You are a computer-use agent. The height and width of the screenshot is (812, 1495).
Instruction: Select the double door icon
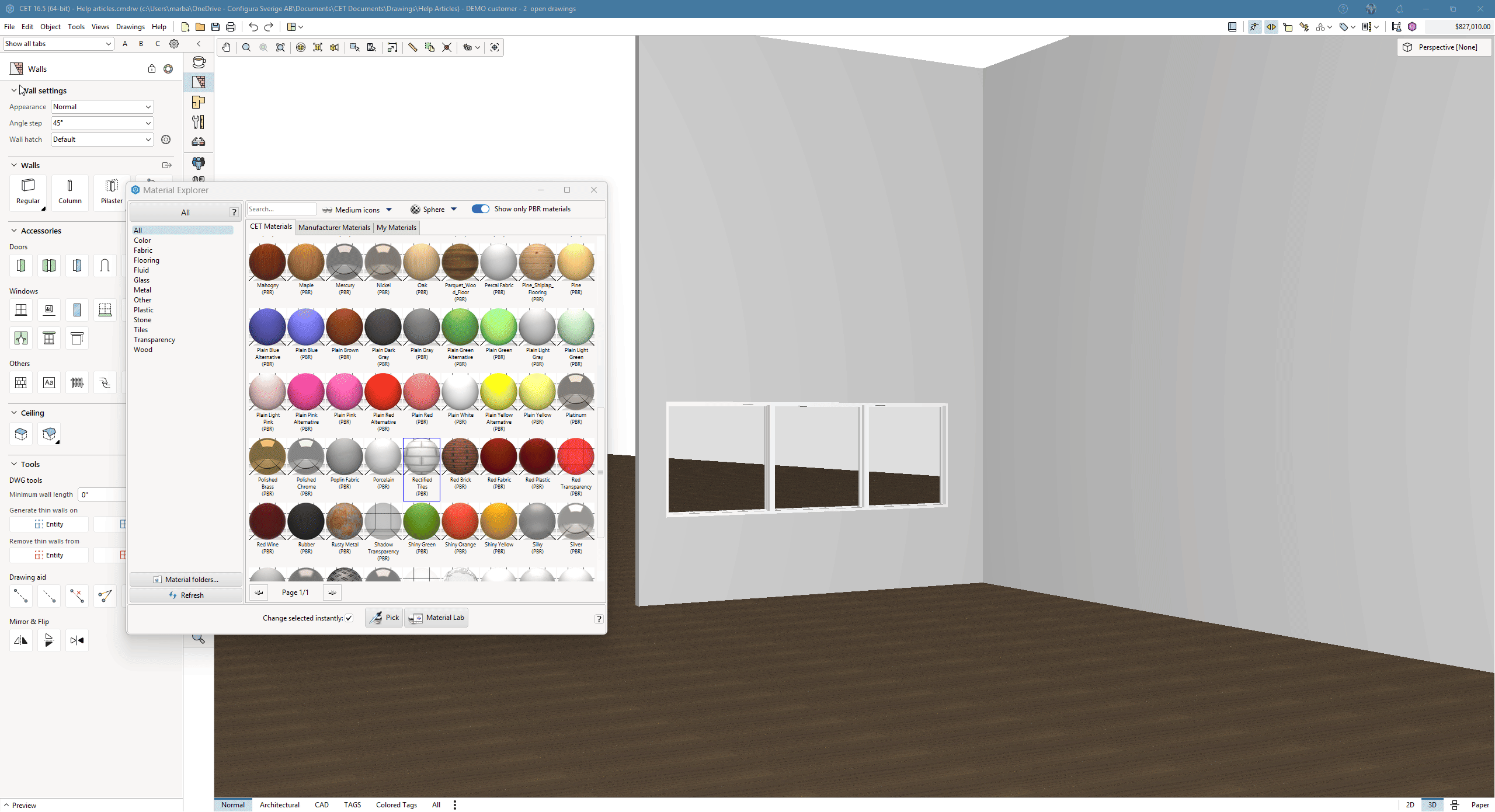pyautogui.click(x=49, y=266)
